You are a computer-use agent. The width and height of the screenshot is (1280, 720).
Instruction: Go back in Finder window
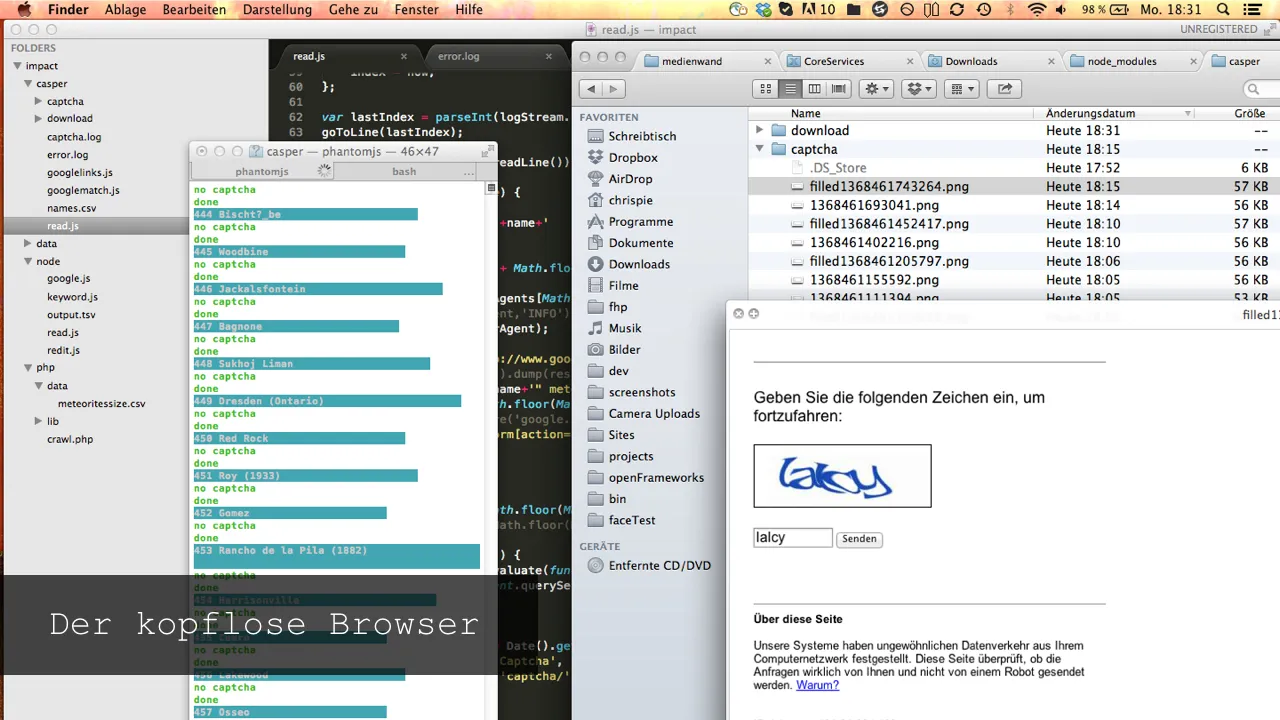(592, 89)
